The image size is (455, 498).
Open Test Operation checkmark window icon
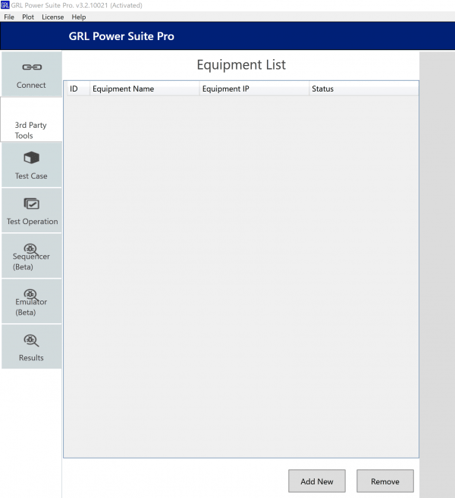click(31, 203)
